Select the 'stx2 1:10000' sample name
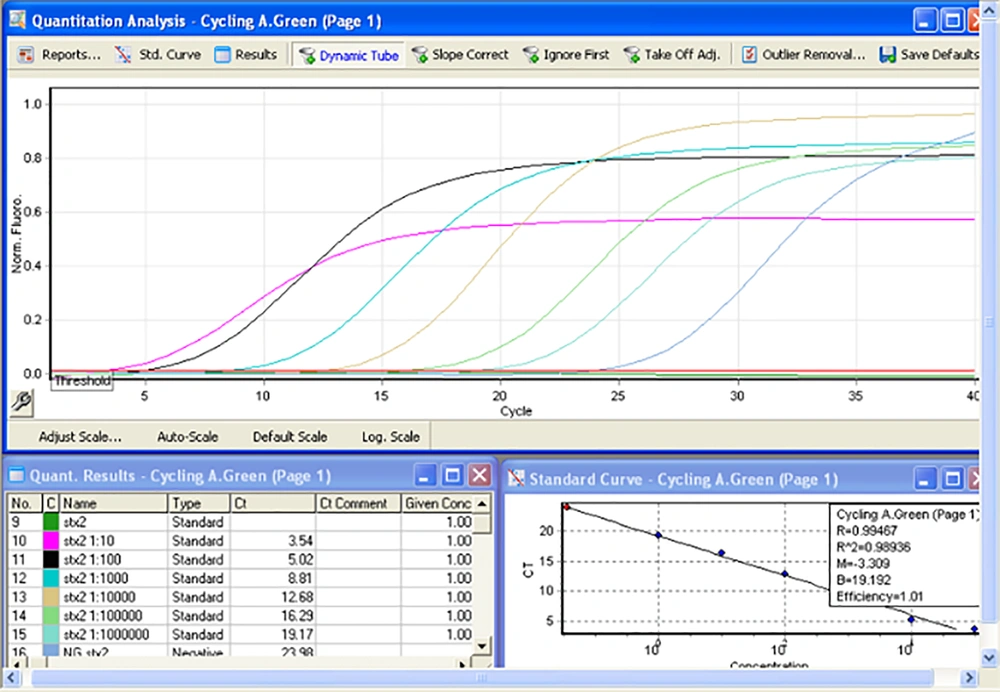This screenshot has width=1000, height=692. click(99, 597)
